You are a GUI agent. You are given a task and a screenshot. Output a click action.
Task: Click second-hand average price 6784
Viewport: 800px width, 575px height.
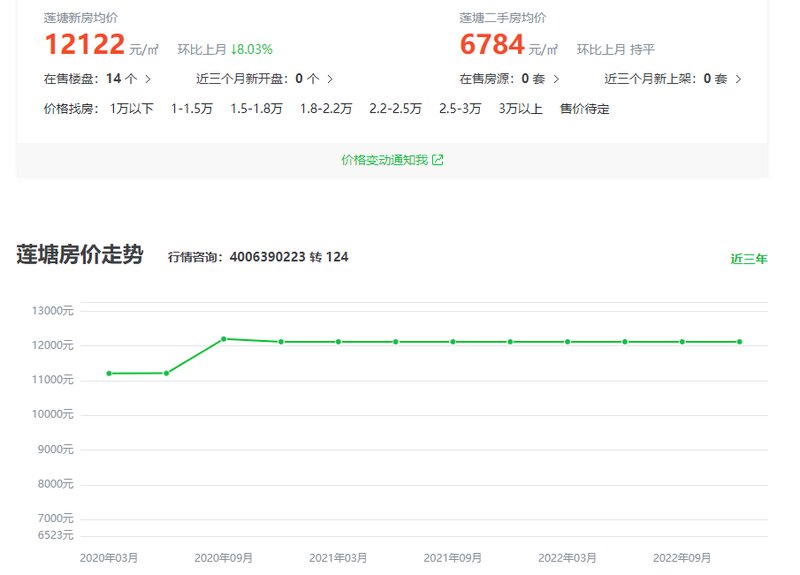pyautogui.click(x=492, y=44)
